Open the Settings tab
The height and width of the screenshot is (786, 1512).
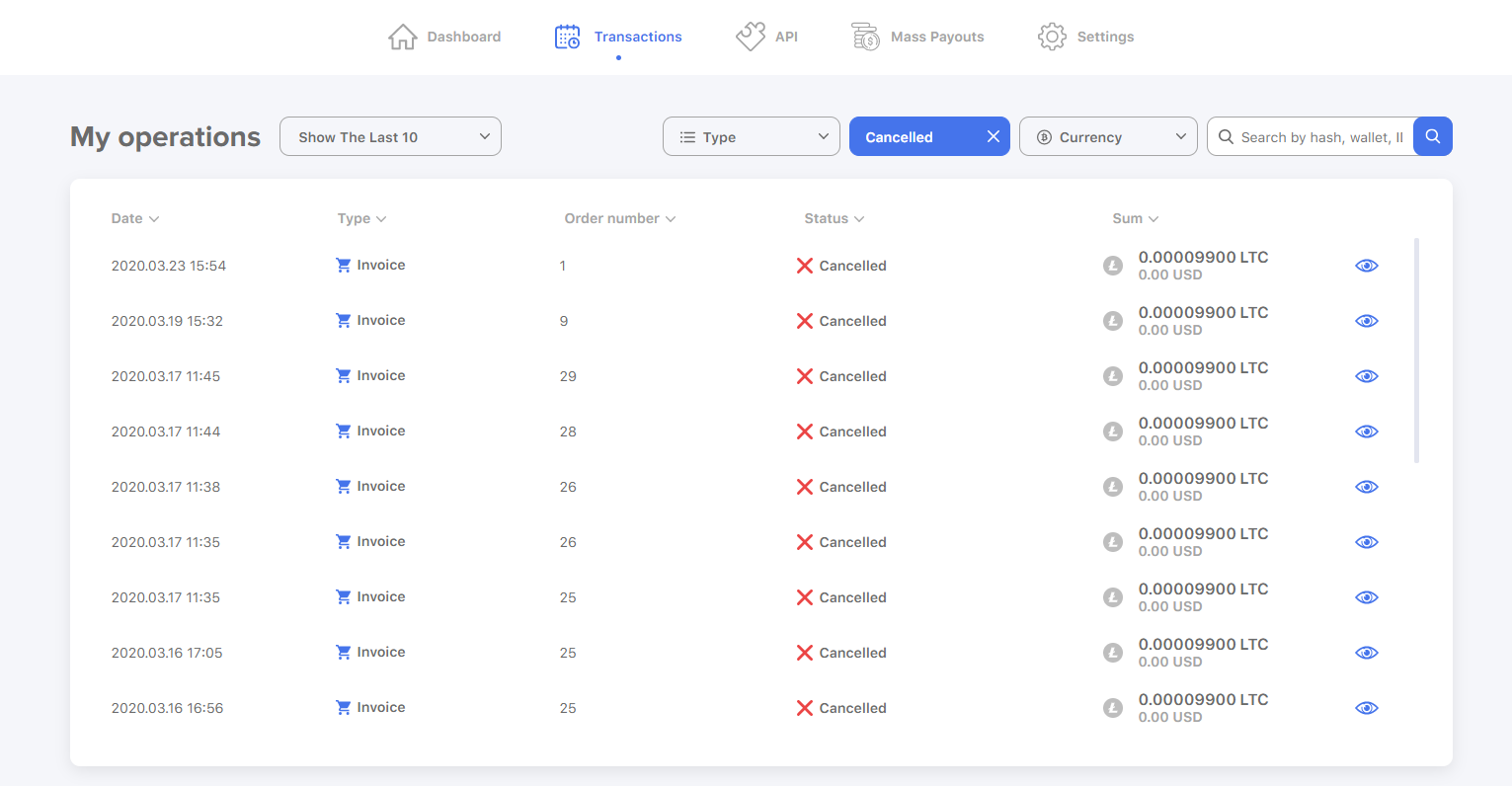[x=1086, y=37]
